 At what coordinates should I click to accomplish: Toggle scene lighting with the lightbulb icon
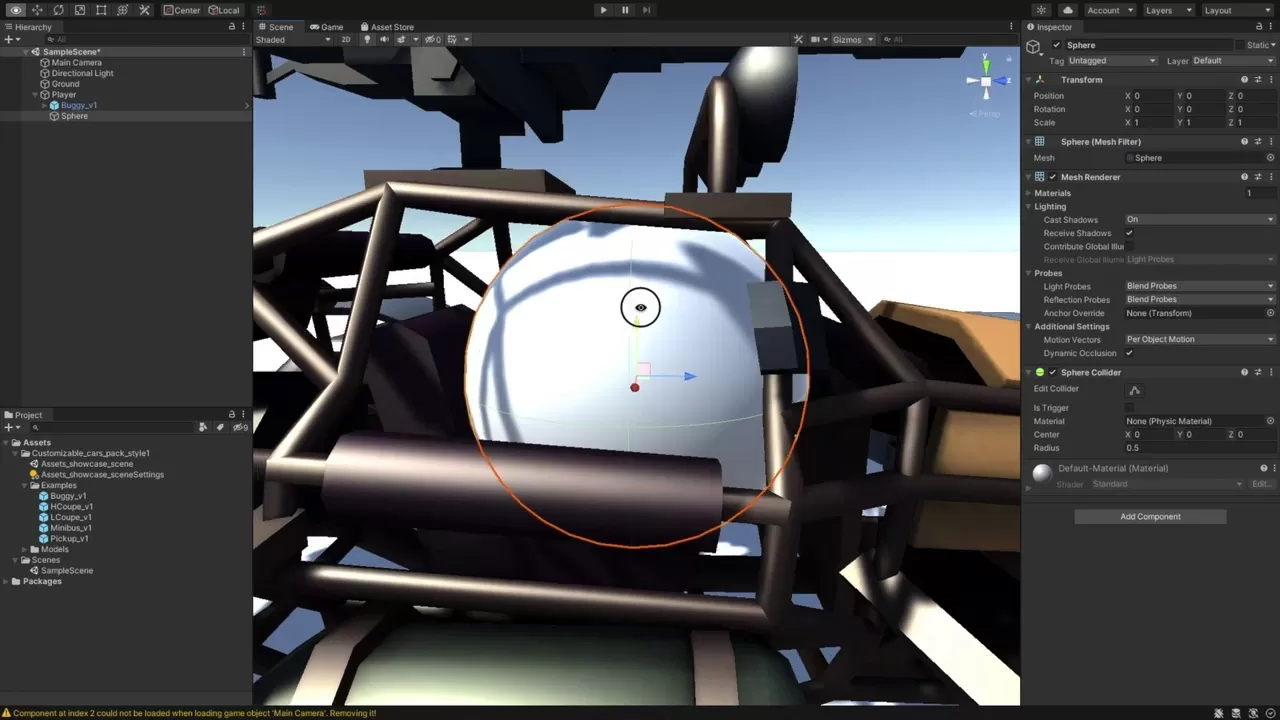(x=367, y=40)
